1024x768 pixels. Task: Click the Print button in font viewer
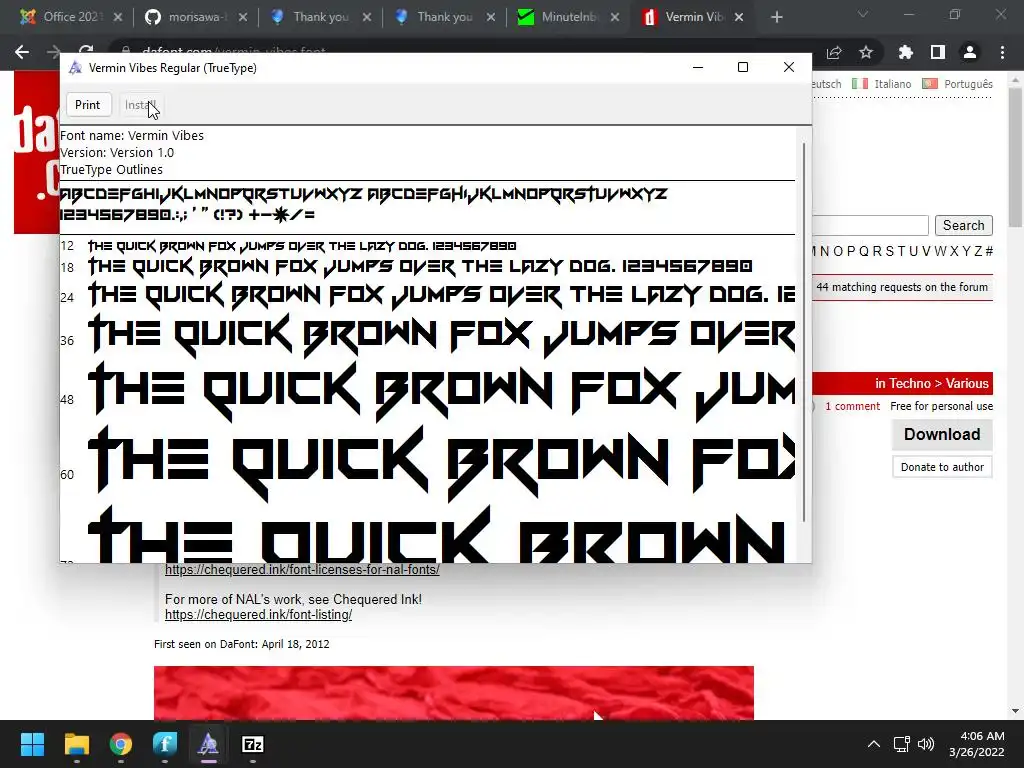point(88,105)
